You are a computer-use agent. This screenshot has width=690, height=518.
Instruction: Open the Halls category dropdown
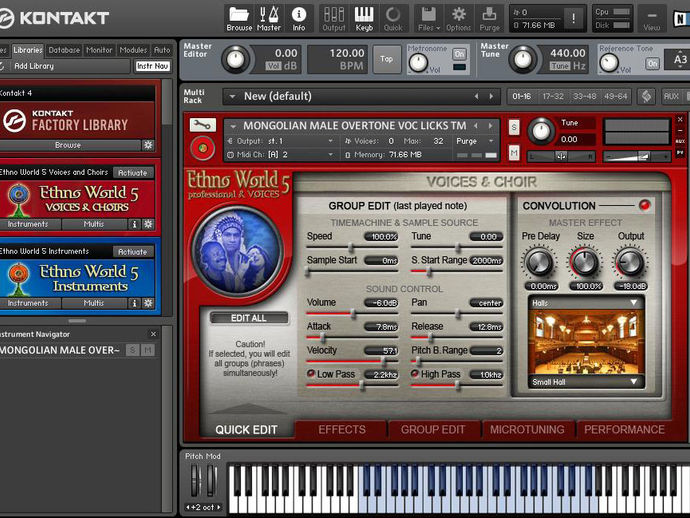tap(585, 303)
